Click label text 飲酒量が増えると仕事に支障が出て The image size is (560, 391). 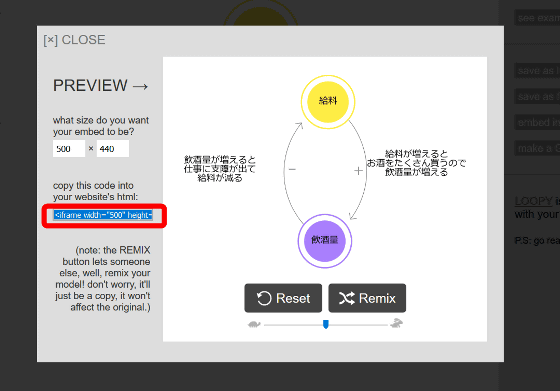click(x=220, y=164)
